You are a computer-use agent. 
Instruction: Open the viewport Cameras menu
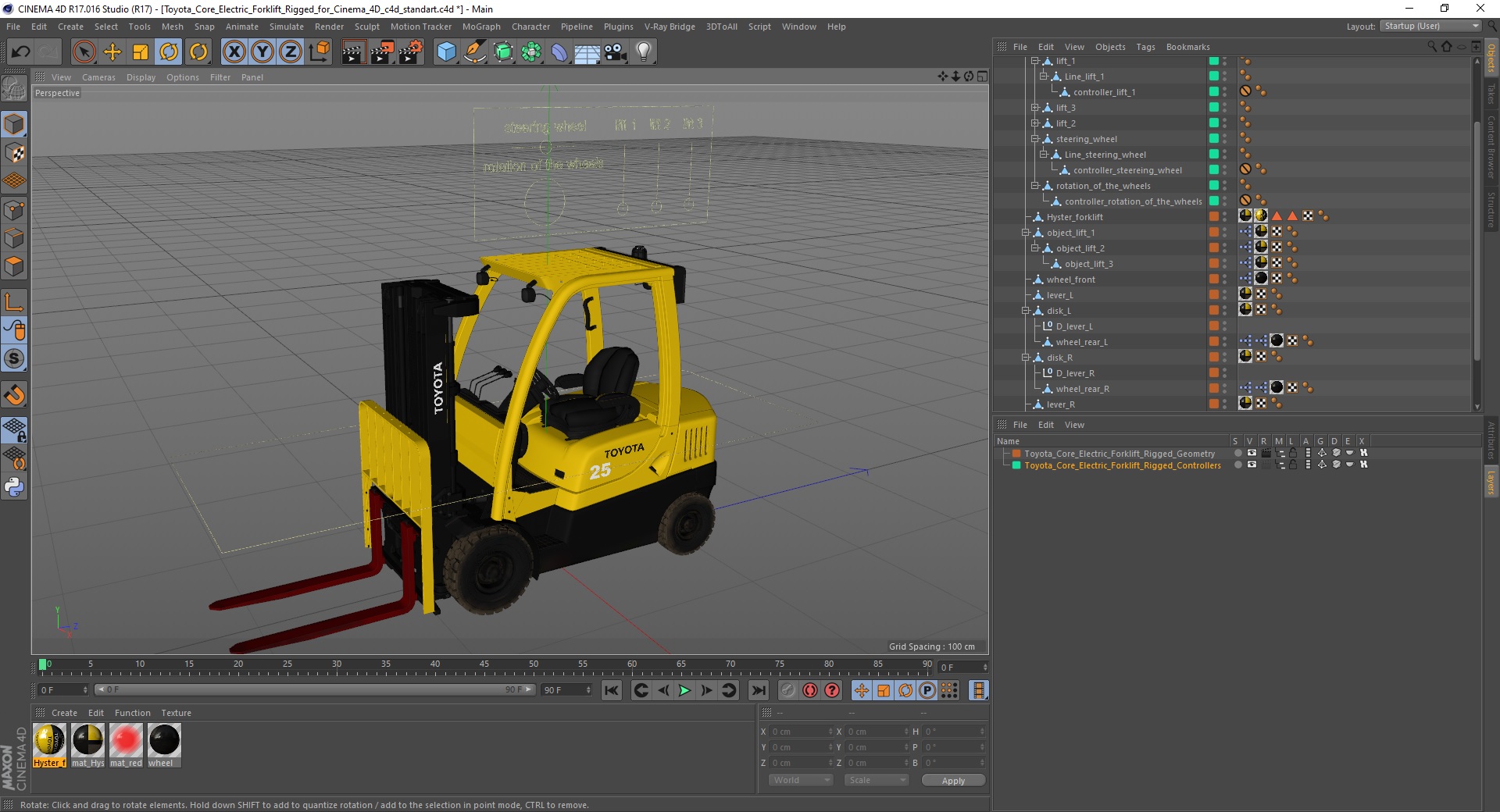[98, 77]
